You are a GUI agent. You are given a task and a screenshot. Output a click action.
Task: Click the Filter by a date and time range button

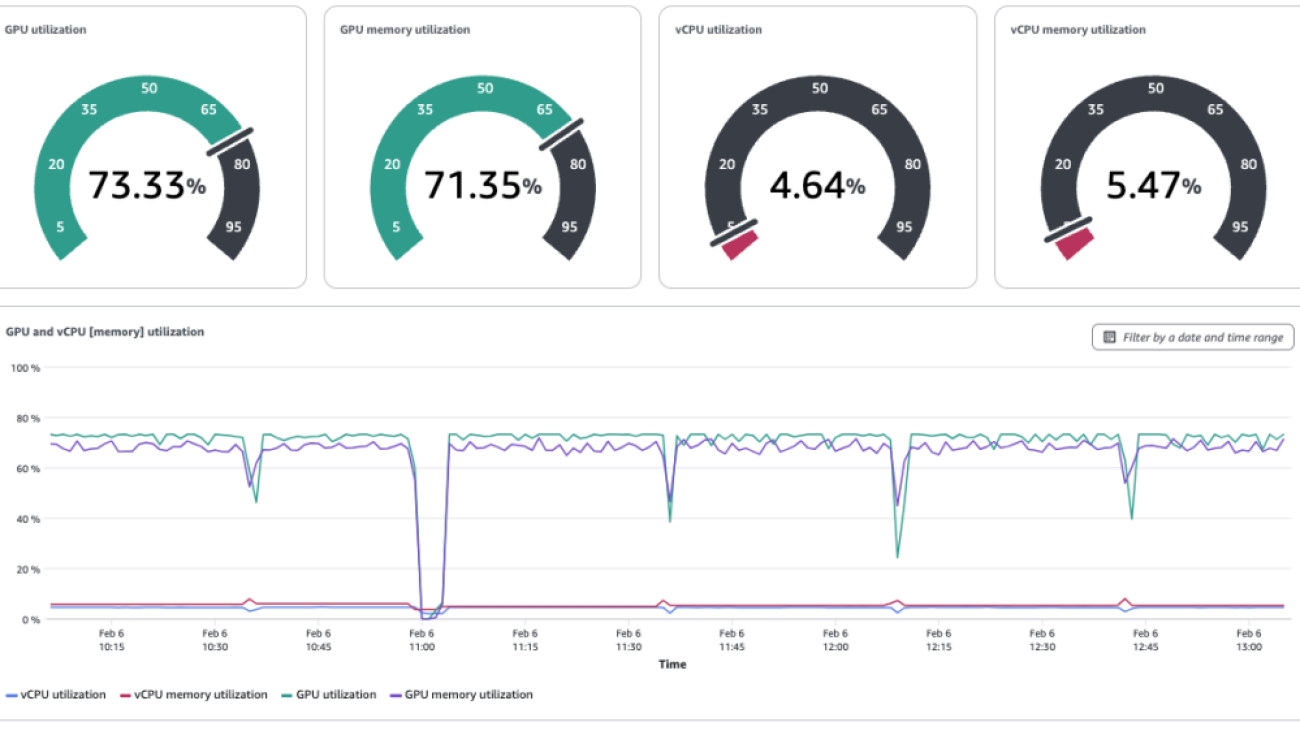coord(1193,338)
